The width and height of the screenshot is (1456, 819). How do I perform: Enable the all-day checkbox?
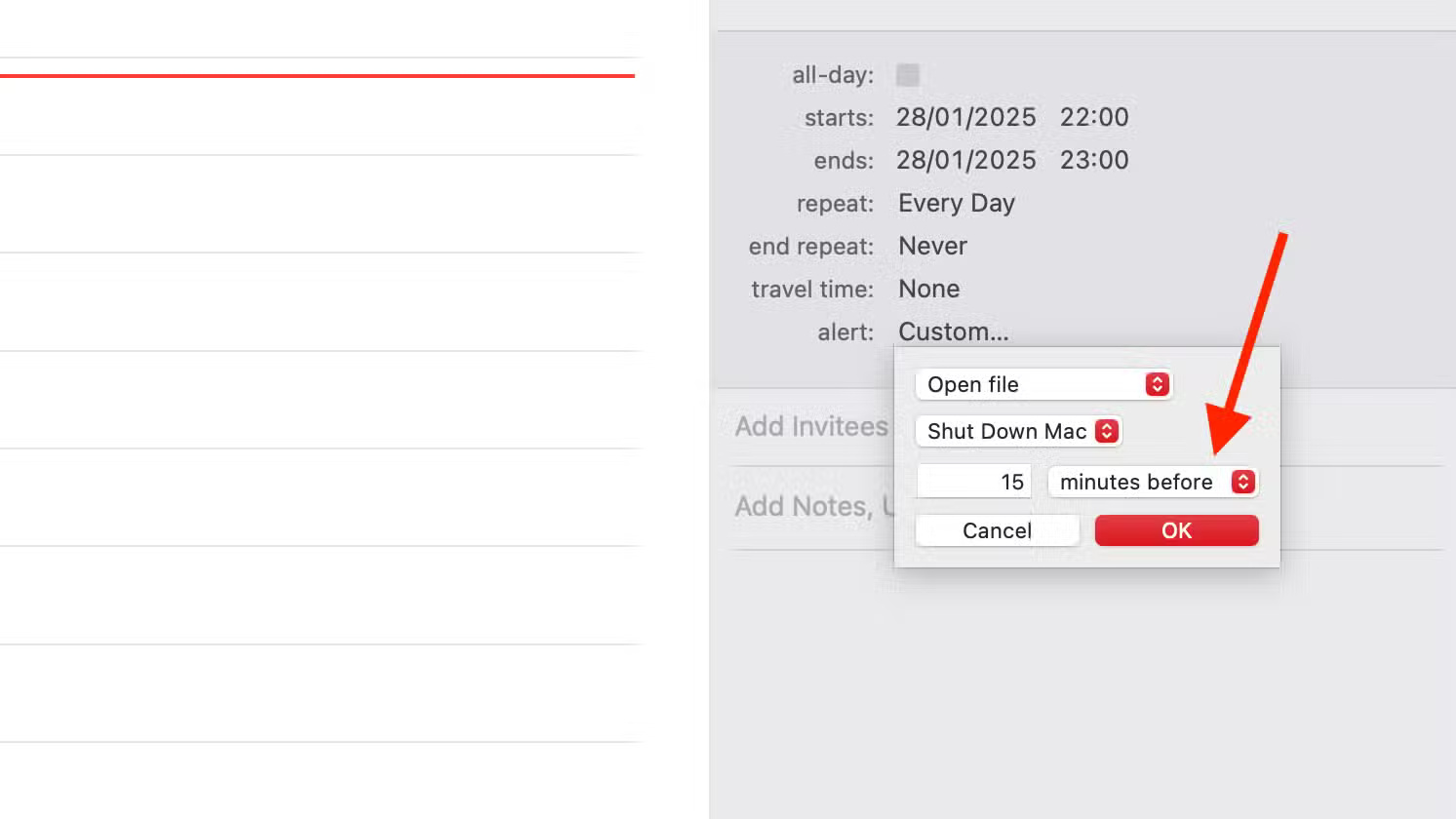click(908, 75)
